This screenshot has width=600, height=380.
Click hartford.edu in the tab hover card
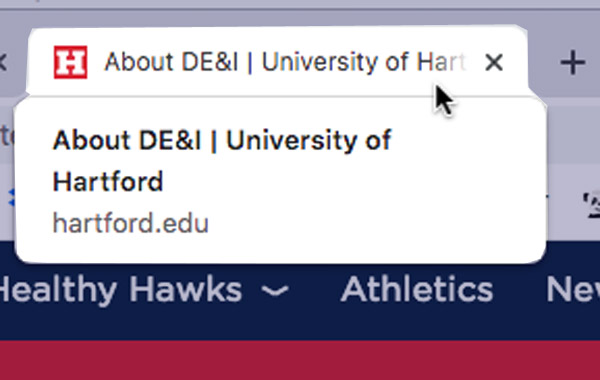pyautogui.click(x=130, y=223)
